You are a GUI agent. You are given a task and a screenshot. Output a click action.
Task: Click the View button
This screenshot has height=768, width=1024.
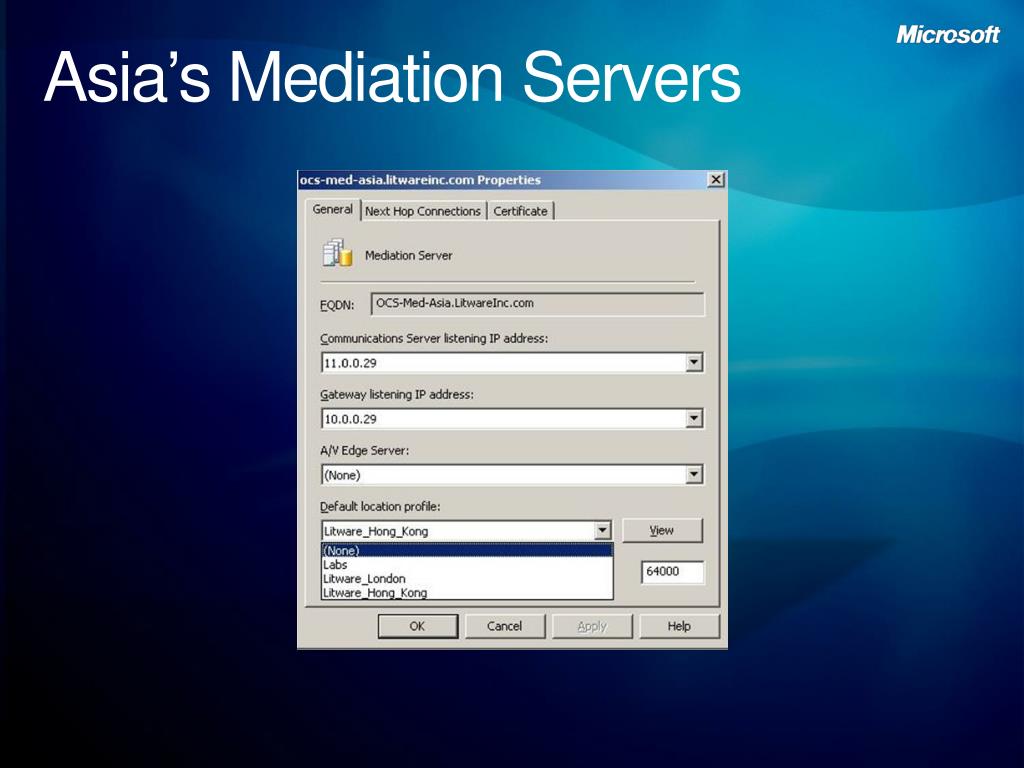pos(662,530)
